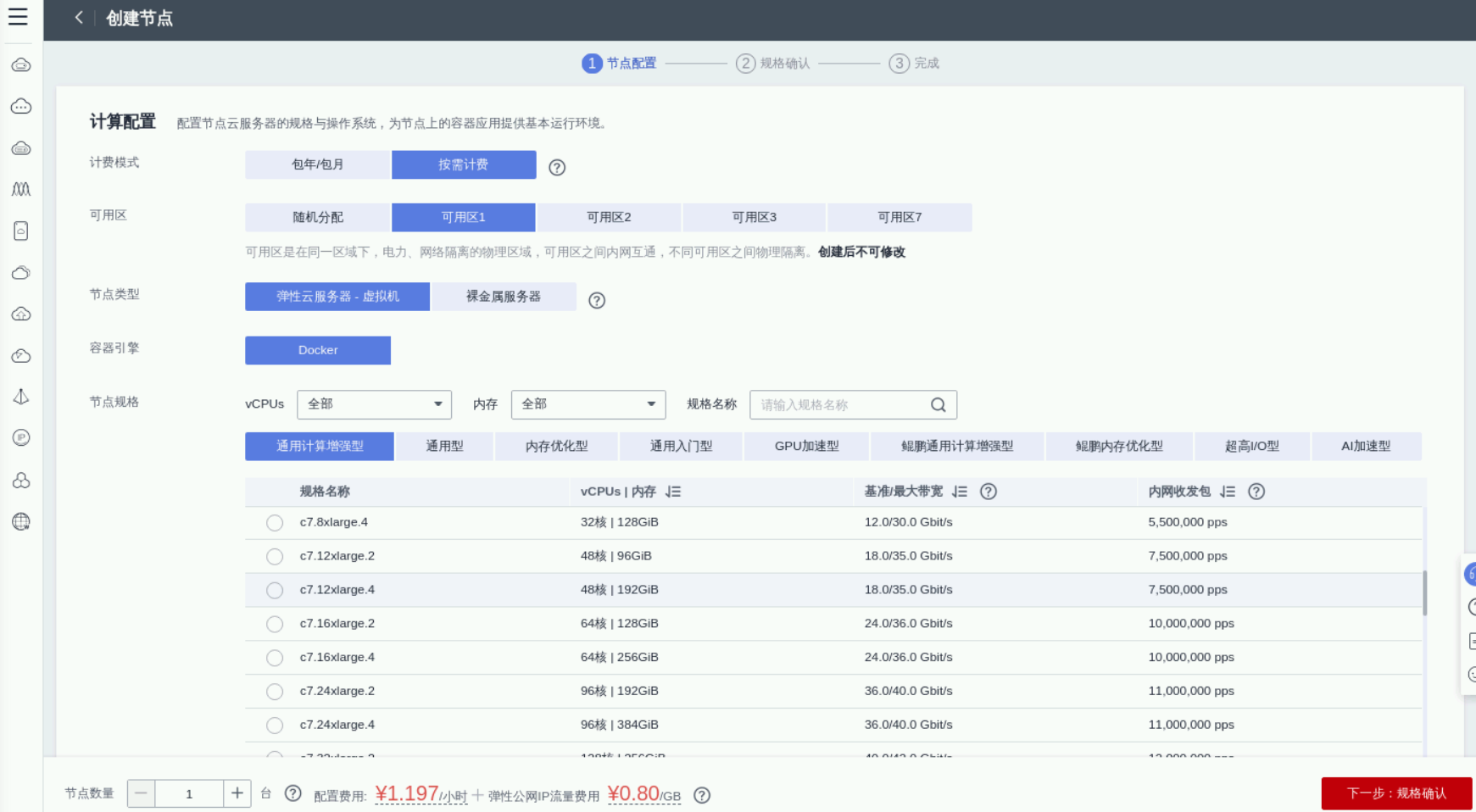The height and width of the screenshot is (812, 1476).
Task: Select availability zone 可用区7
Action: point(900,217)
